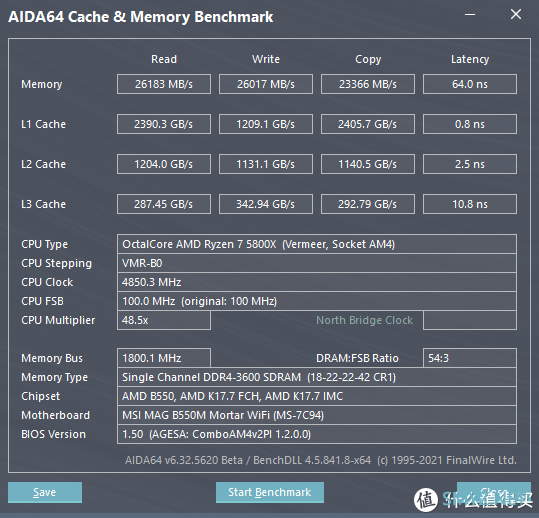Click the CPU Stepping label
The width and height of the screenshot is (539, 518).
coord(57,263)
